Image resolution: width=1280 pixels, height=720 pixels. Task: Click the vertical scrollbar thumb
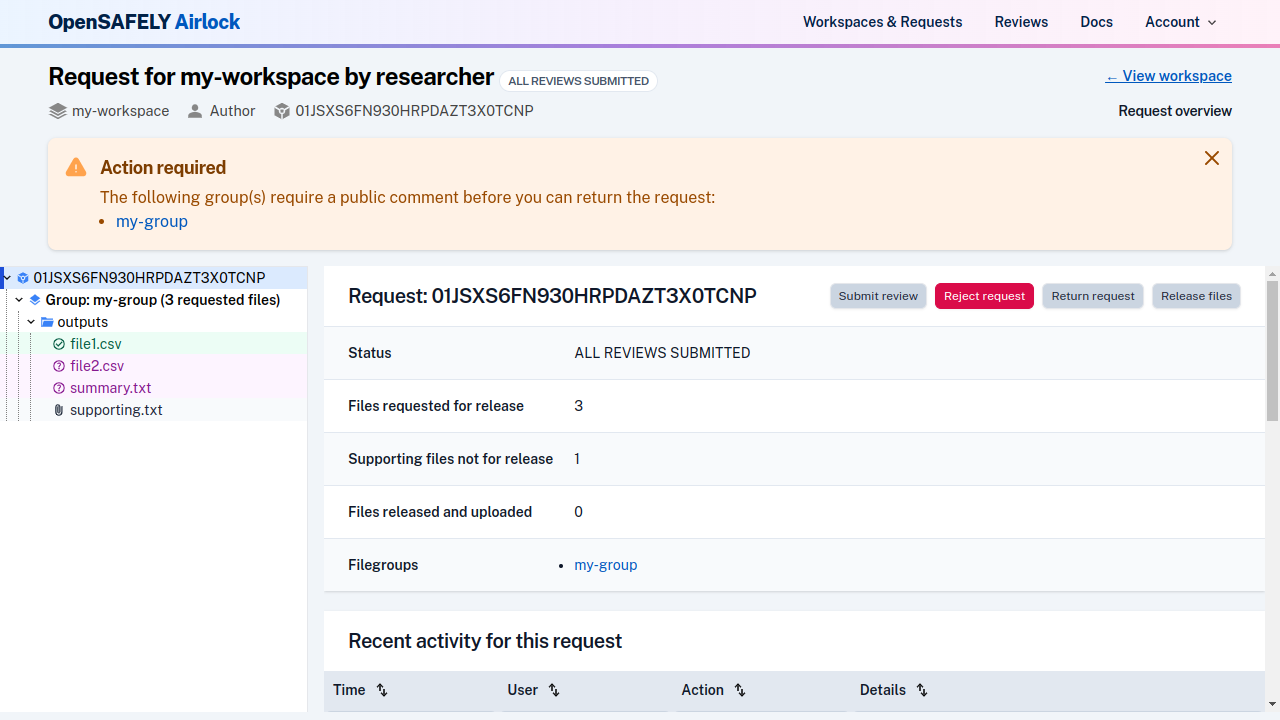pyautogui.click(x=1272, y=350)
